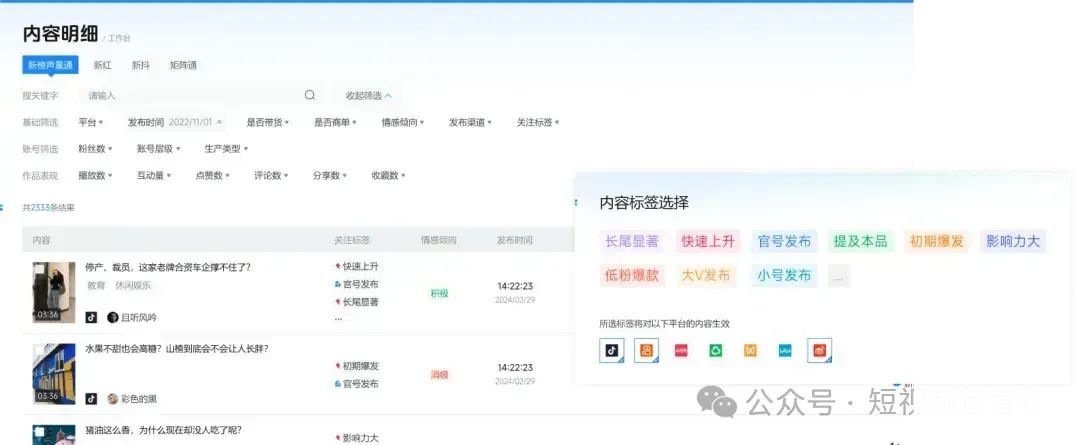Toggle the 初期爆发 content tag
Viewport: 1080px width, 445px height.
[937, 241]
